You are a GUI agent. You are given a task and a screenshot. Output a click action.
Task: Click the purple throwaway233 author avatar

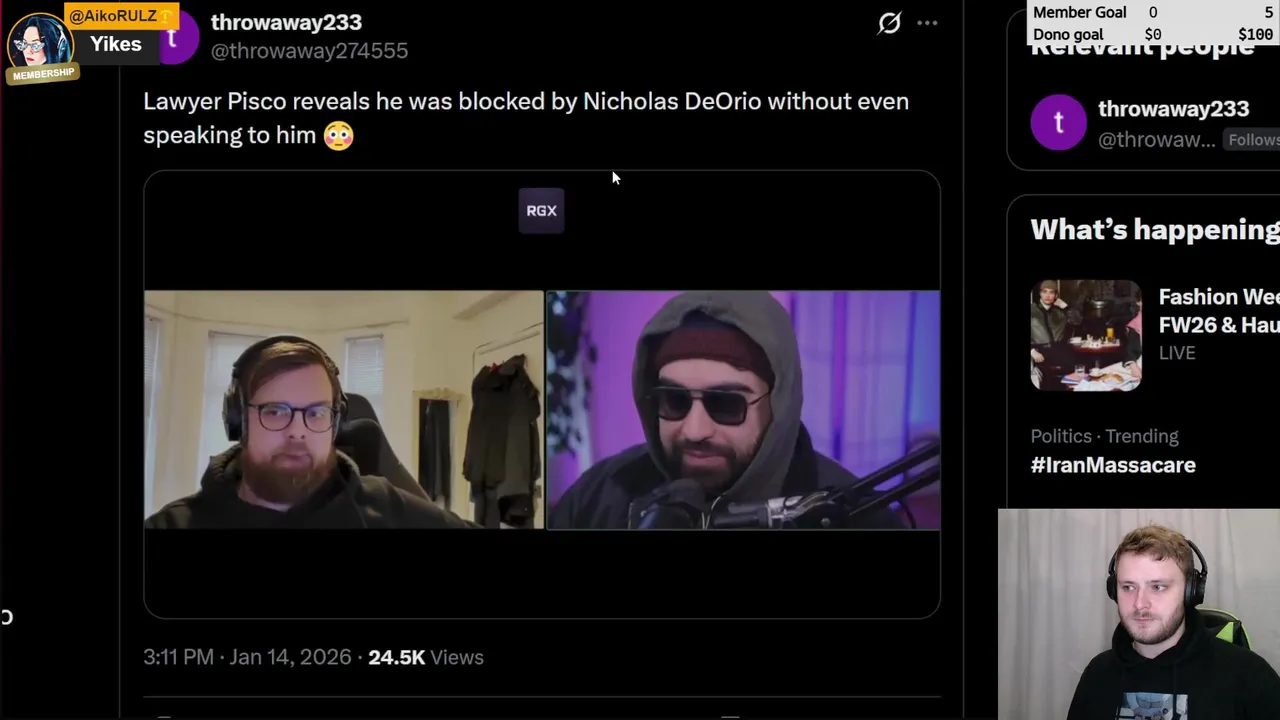coord(178,40)
